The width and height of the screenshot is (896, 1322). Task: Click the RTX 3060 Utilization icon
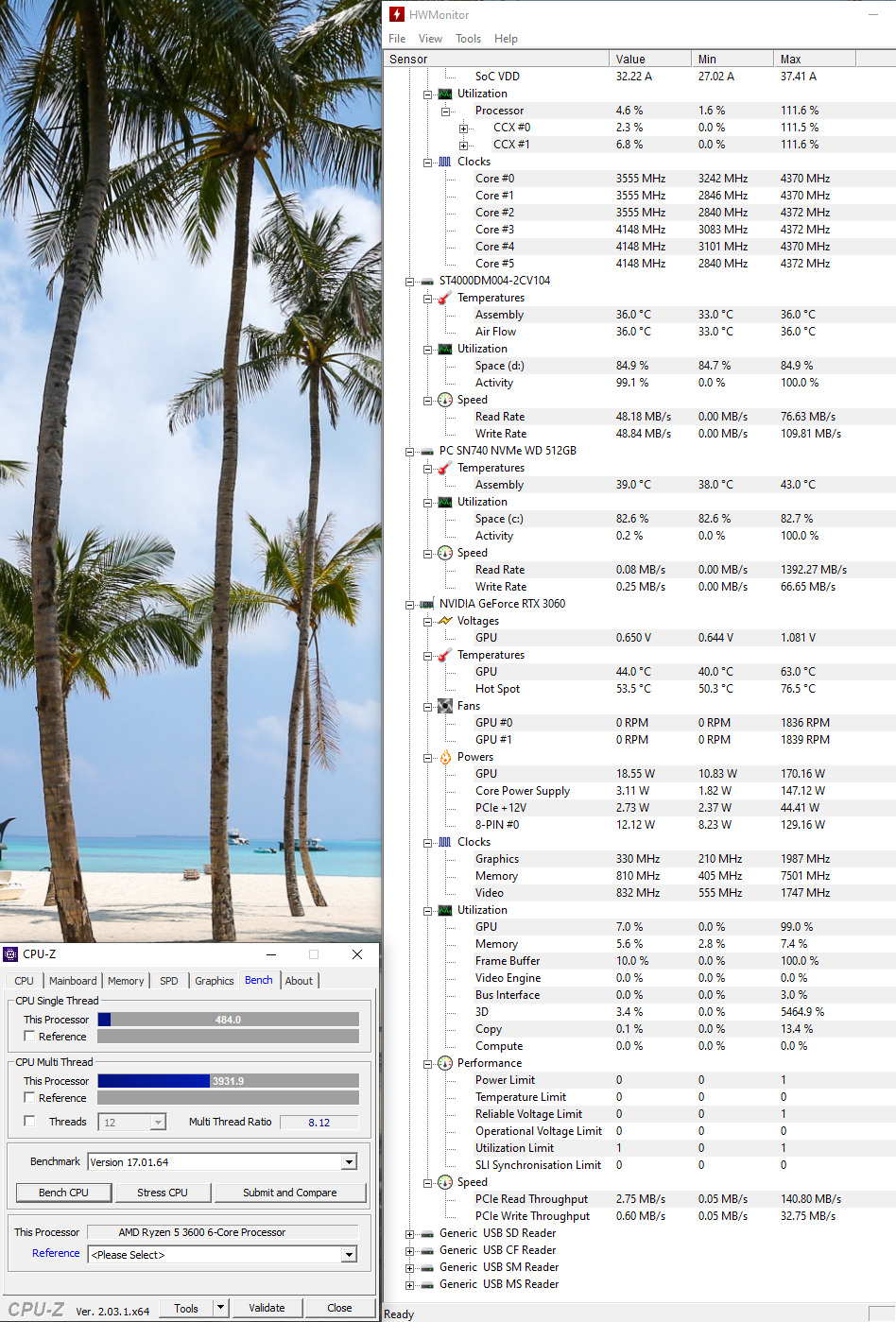pyautogui.click(x=445, y=910)
